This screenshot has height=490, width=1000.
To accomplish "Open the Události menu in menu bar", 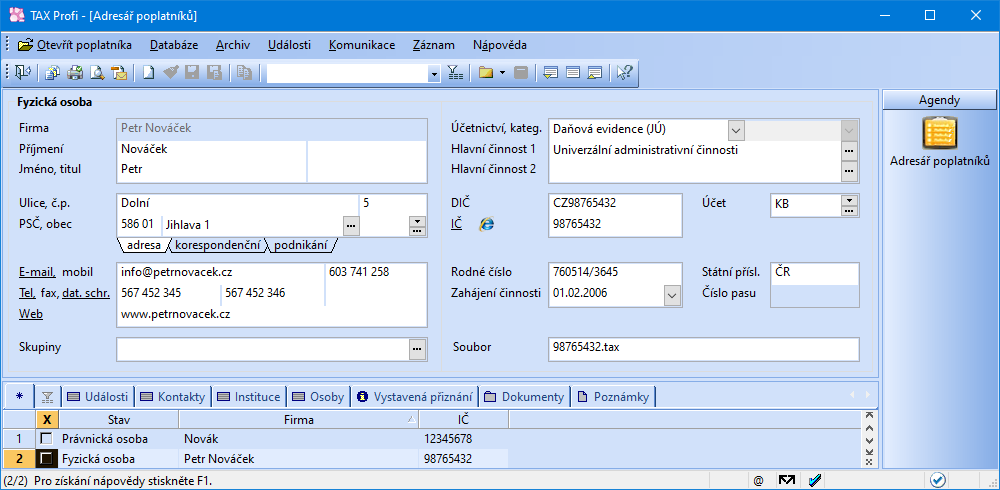I will 290,45.
